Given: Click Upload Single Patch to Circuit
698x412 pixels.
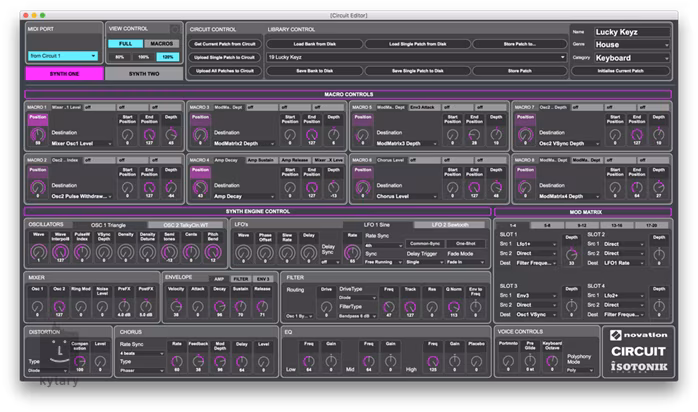Looking at the screenshot, I should click(x=225, y=57).
